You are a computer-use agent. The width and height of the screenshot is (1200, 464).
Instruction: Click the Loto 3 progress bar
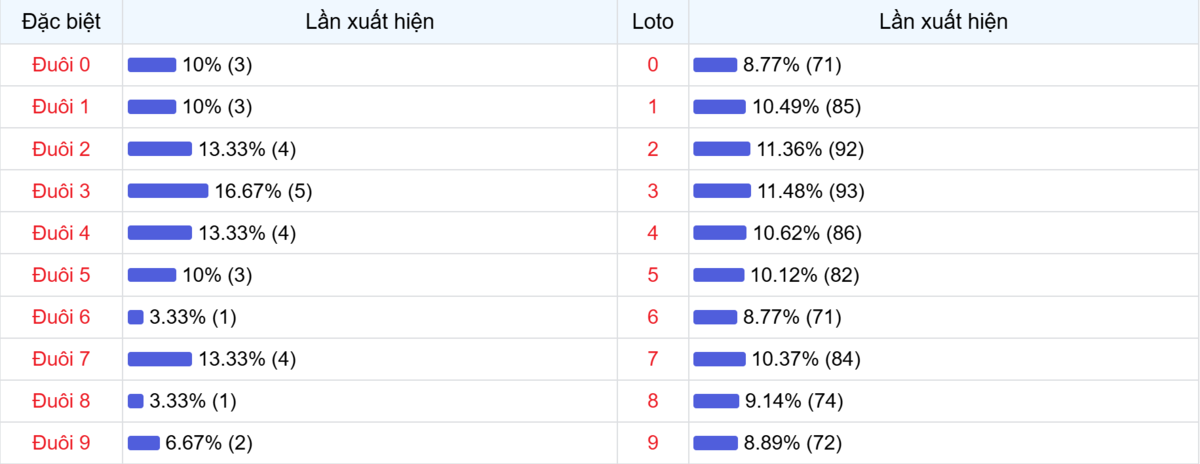click(721, 191)
